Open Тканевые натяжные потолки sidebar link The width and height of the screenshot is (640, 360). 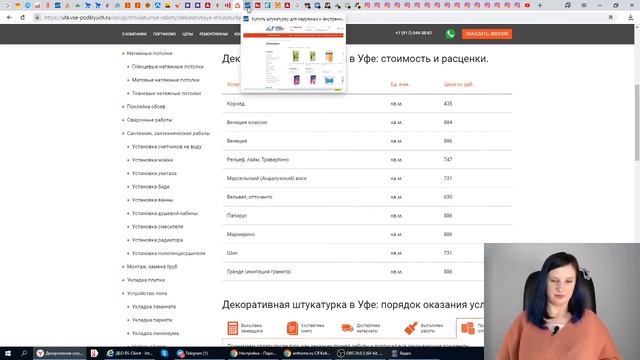(x=166, y=93)
